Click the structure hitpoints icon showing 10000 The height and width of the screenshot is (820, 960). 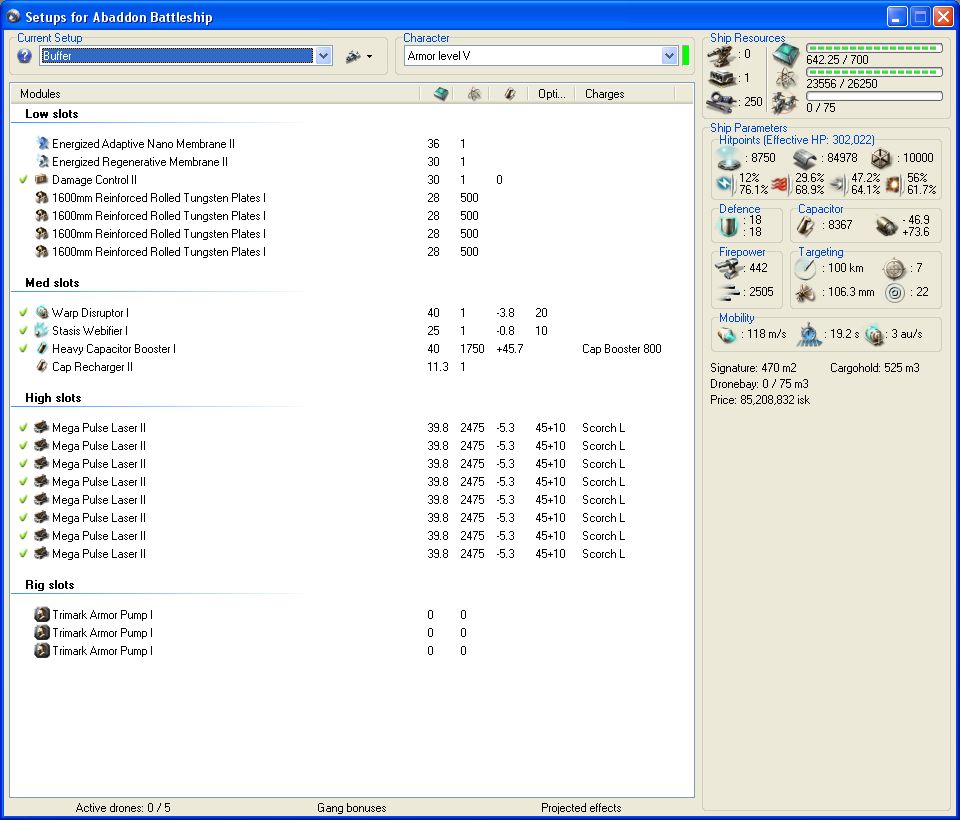[881, 159]
